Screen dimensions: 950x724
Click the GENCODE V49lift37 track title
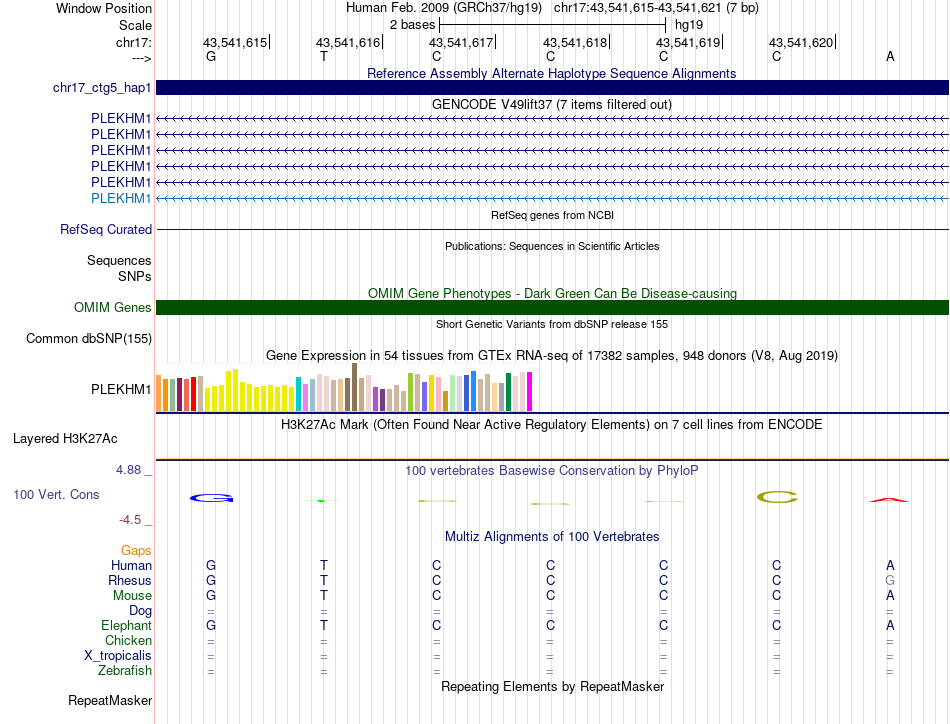click(x=552, y=104)
